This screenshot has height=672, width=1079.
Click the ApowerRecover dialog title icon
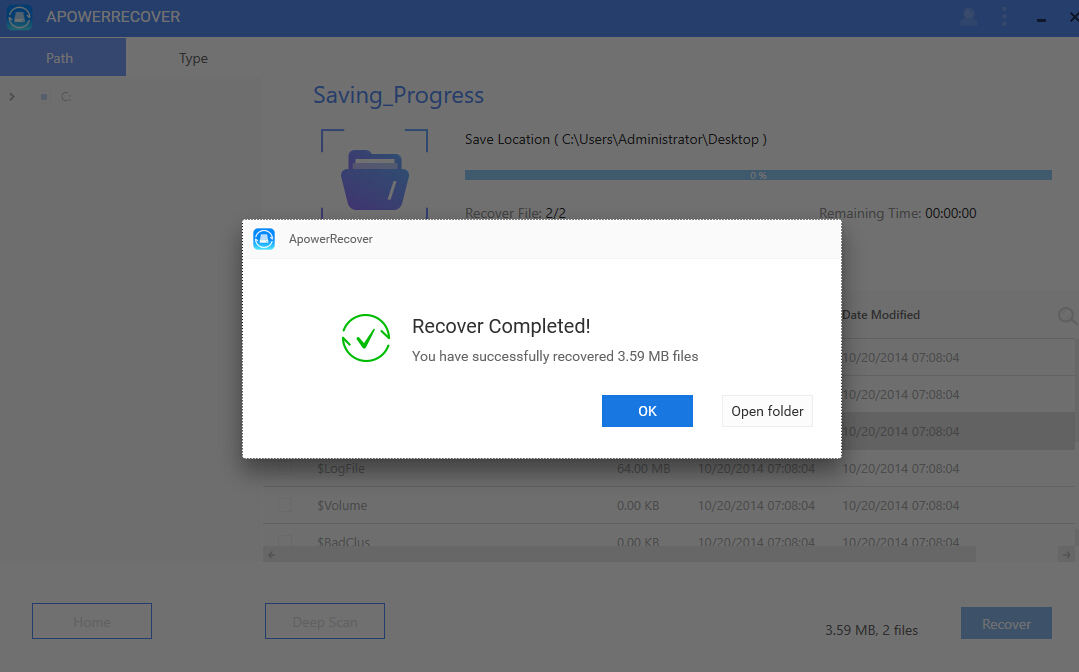pyautogui.click(x=264, y=239)
